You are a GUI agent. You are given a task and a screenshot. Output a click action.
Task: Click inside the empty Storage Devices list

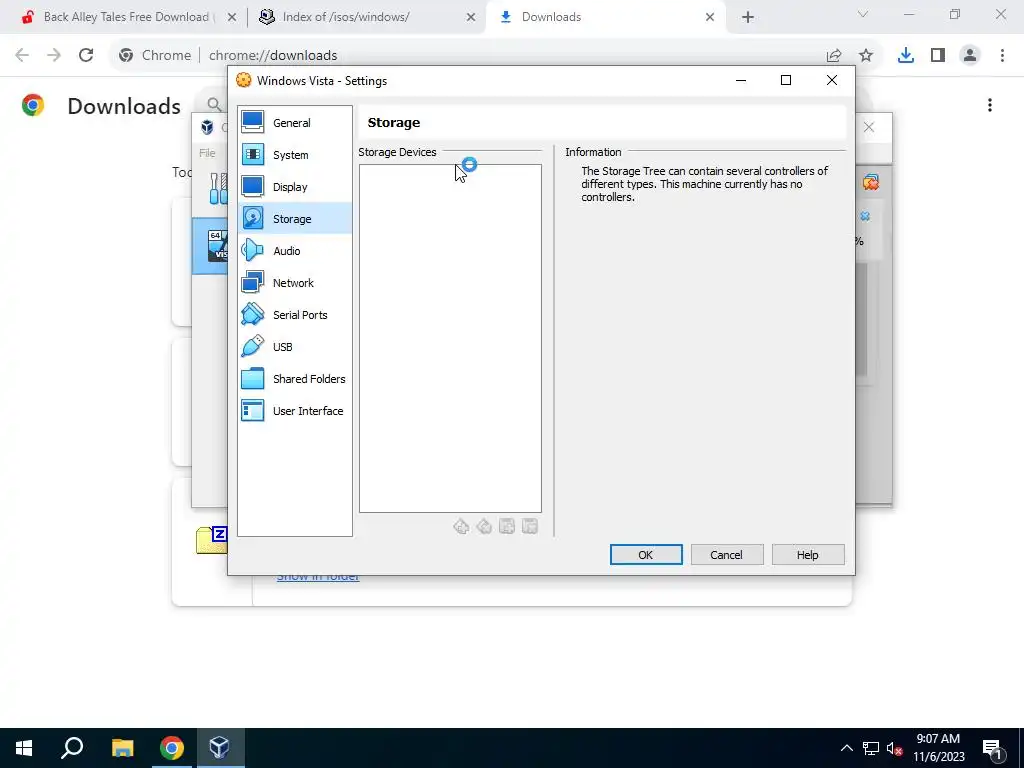(450, 338)
